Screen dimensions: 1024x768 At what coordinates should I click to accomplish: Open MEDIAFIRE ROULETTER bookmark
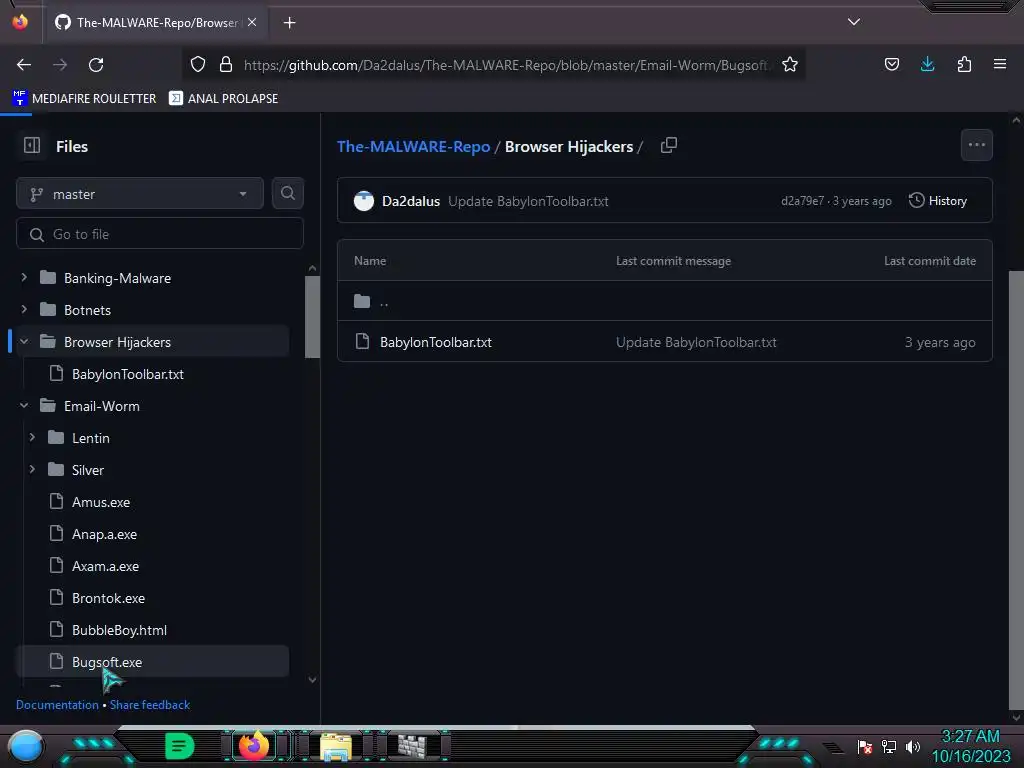click(x=84, y=99)
